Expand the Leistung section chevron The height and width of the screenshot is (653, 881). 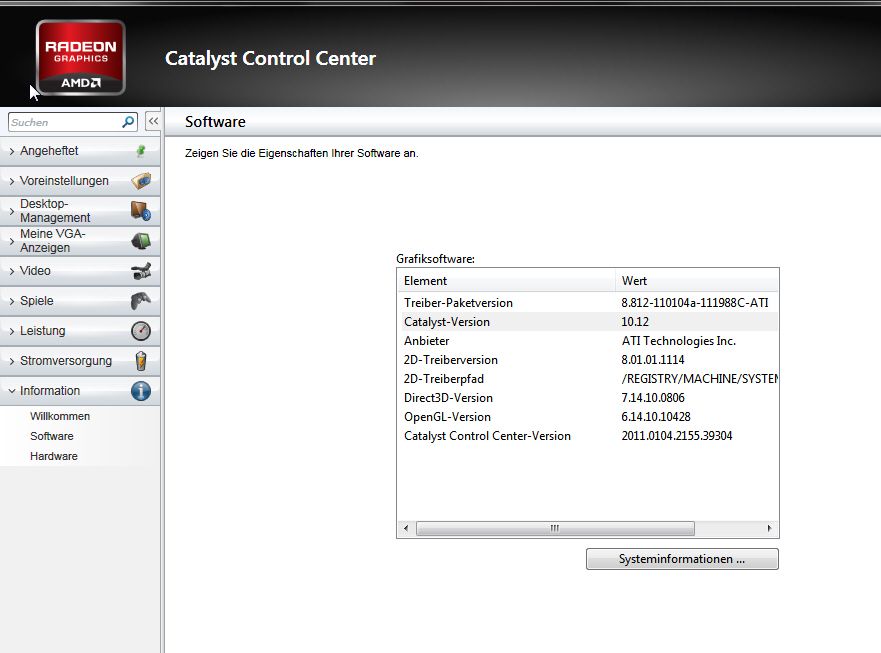[x=12, y=331]
